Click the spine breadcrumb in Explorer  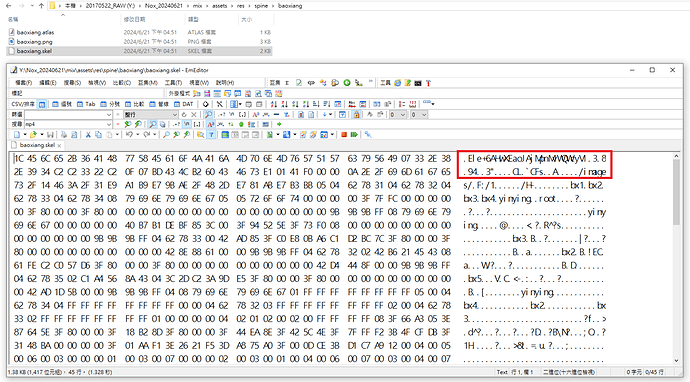[261, 6]
